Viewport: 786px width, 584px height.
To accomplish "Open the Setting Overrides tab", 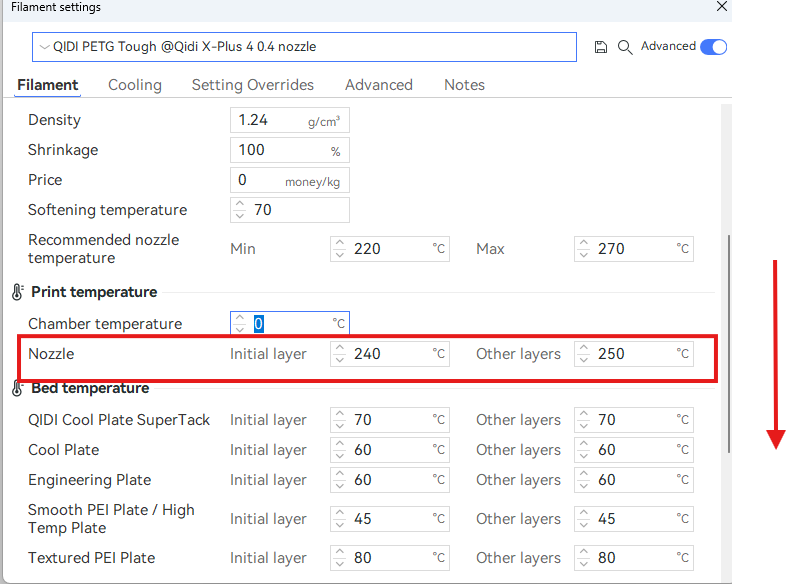I will pos(253,85).
